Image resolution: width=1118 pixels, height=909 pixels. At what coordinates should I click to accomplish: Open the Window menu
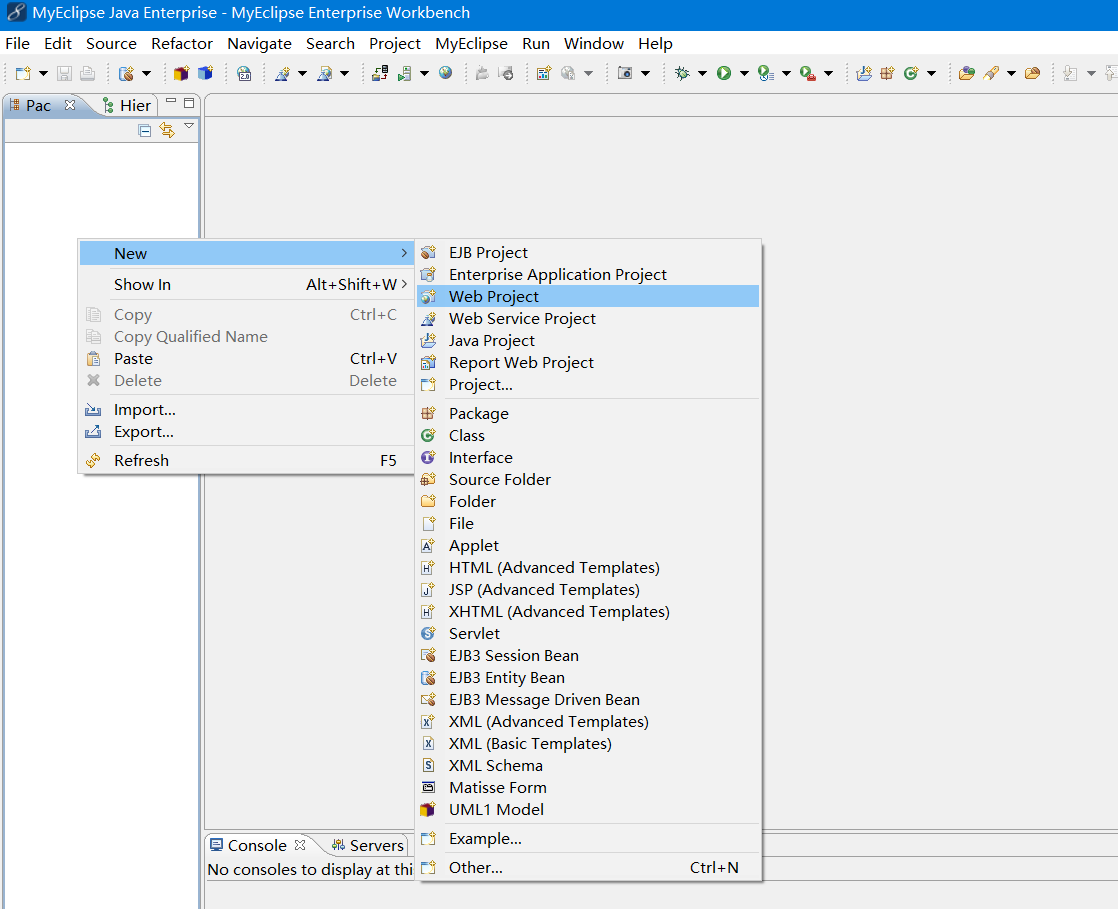click(594, 43)
